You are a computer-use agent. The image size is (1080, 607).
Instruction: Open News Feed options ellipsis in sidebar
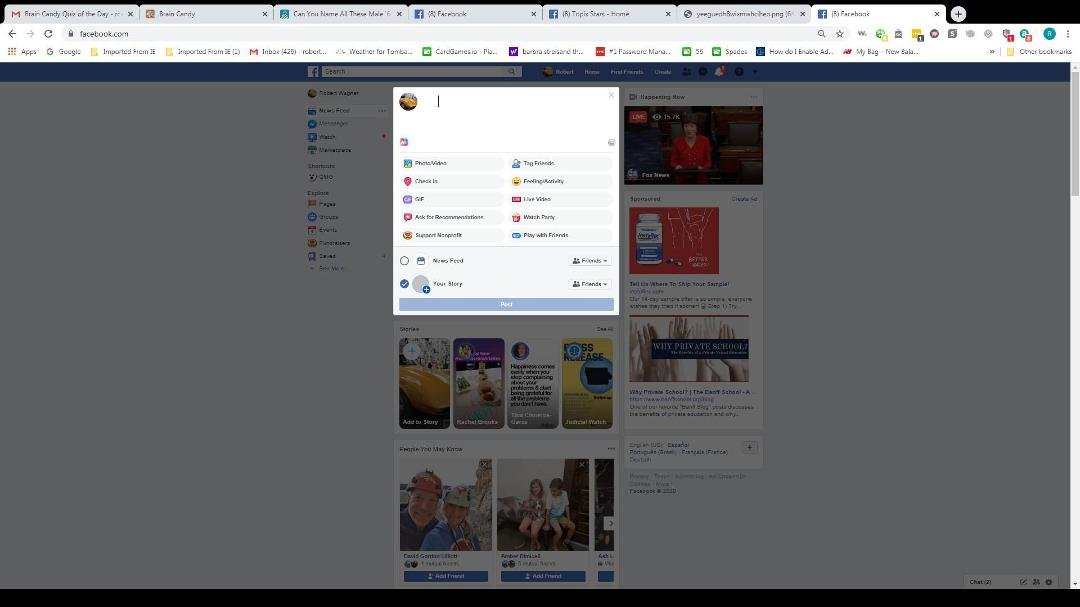coord(382,111)
